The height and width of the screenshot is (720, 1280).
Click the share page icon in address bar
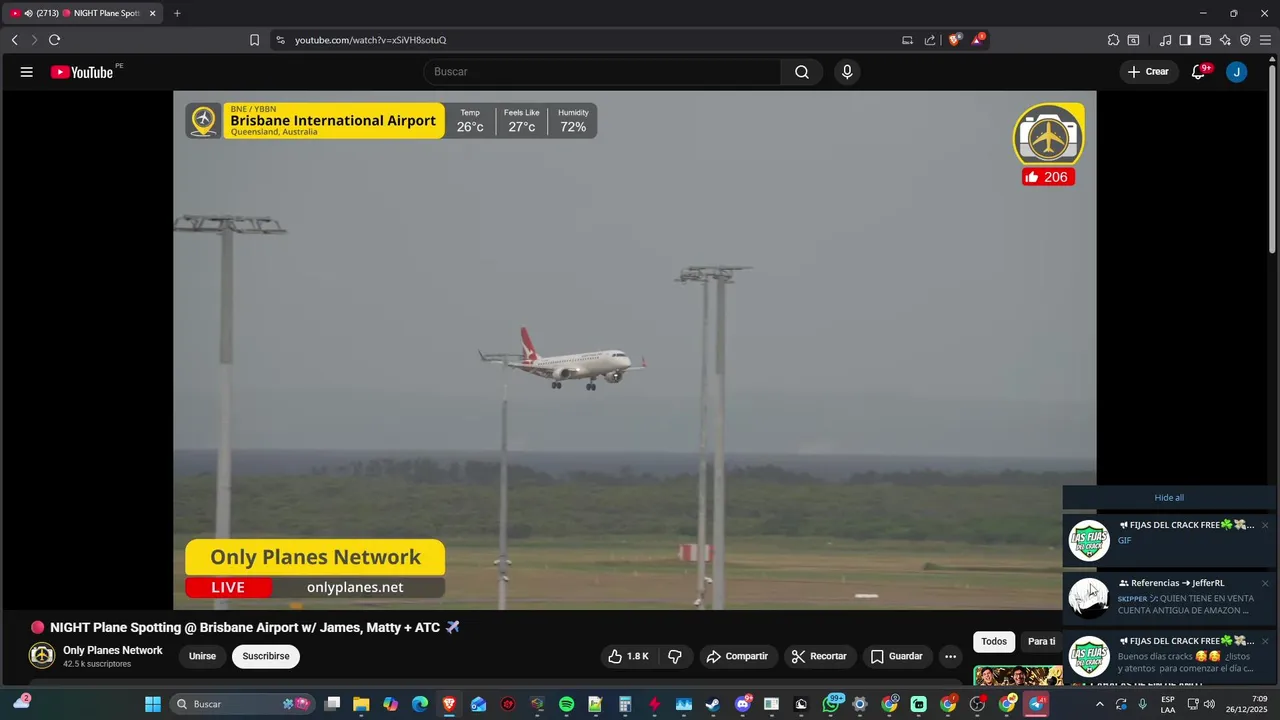(930, 40)
